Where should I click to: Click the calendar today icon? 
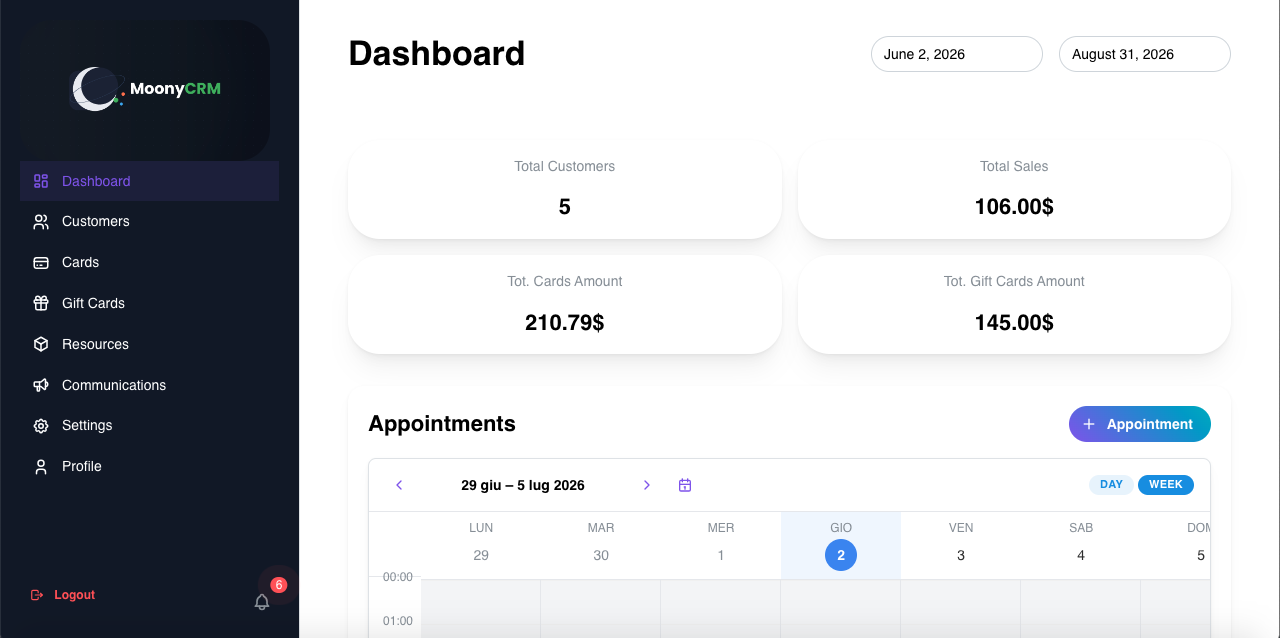685,485
